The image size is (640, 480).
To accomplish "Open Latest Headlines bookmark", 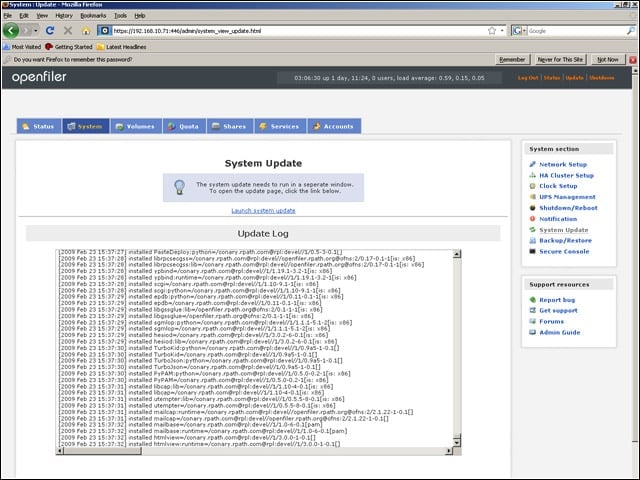I will (x=122, y=47).
